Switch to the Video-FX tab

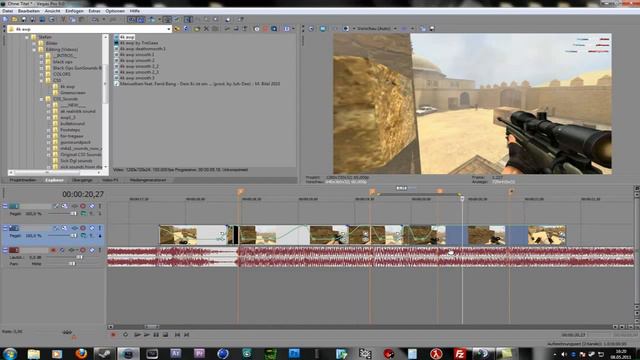(110, 180)
